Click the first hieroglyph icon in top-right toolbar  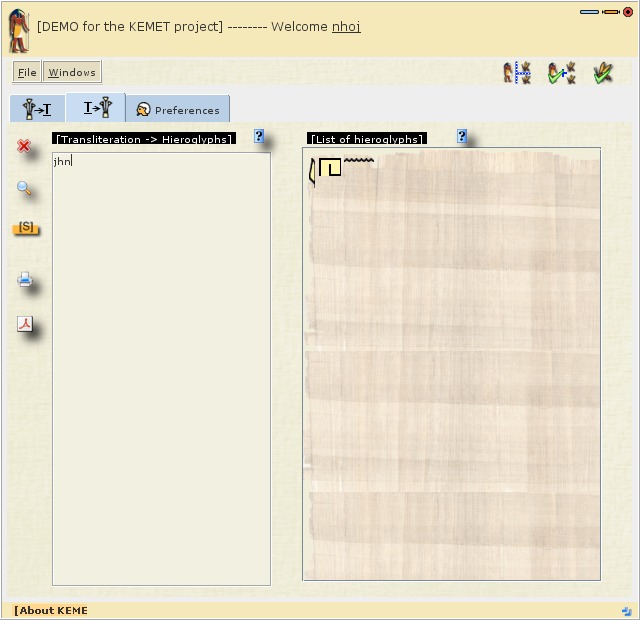[x=516, y=72]
